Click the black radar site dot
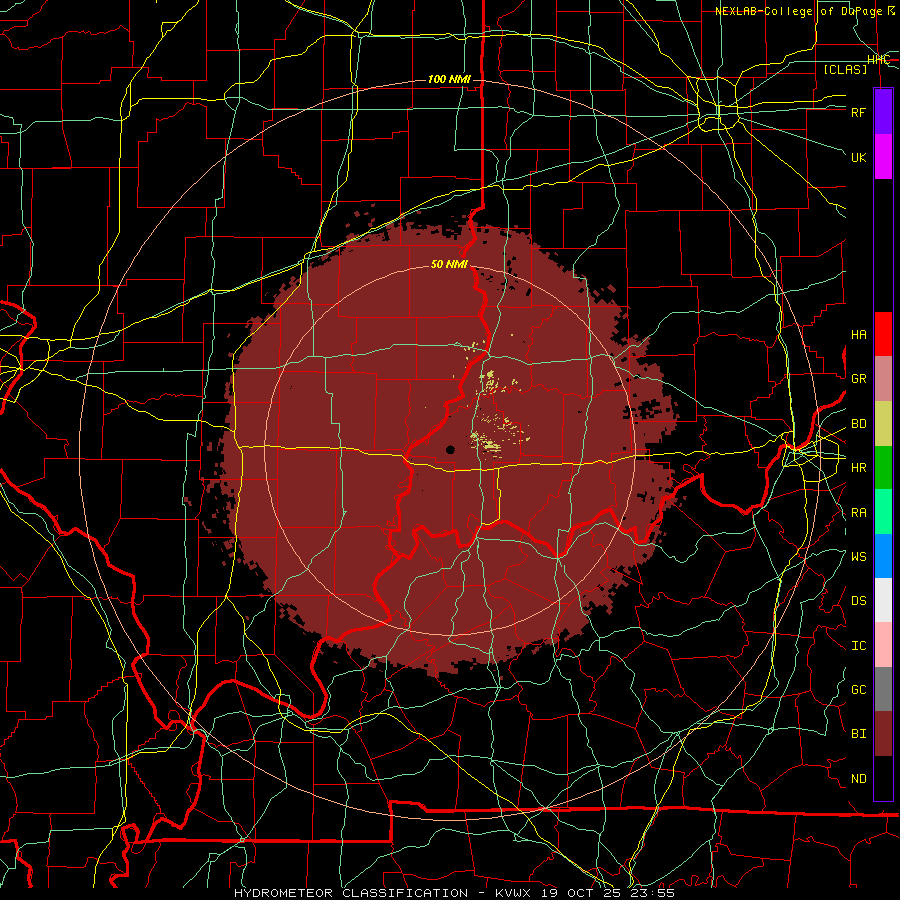900x900 pixels. coord(451,450)
